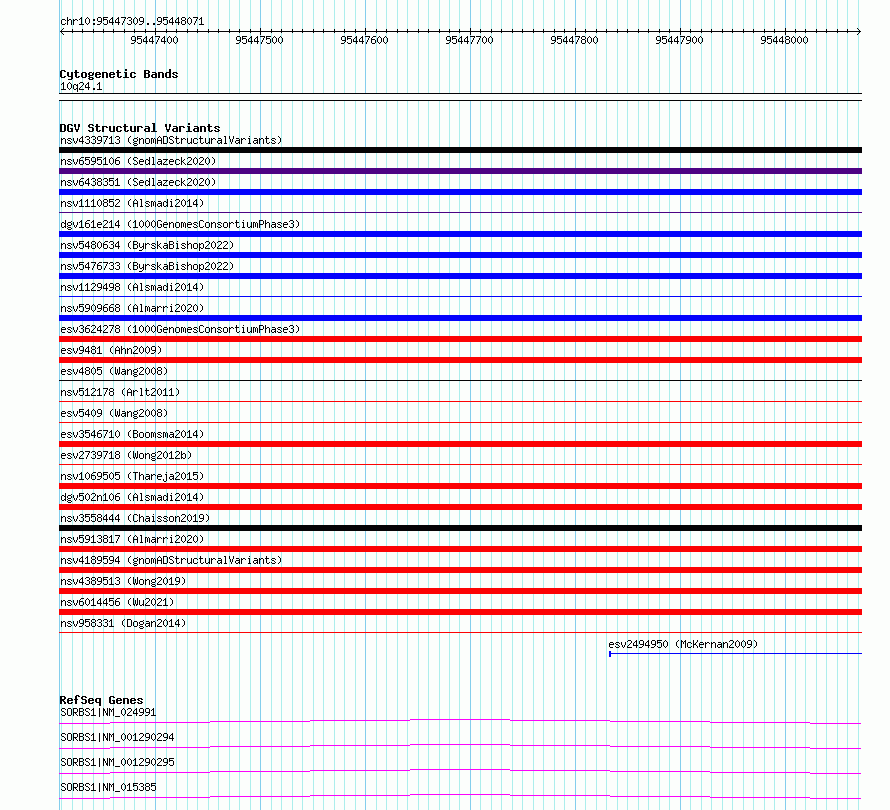Click ruler position 95447500
890x810 pixels.
(259, 40)
